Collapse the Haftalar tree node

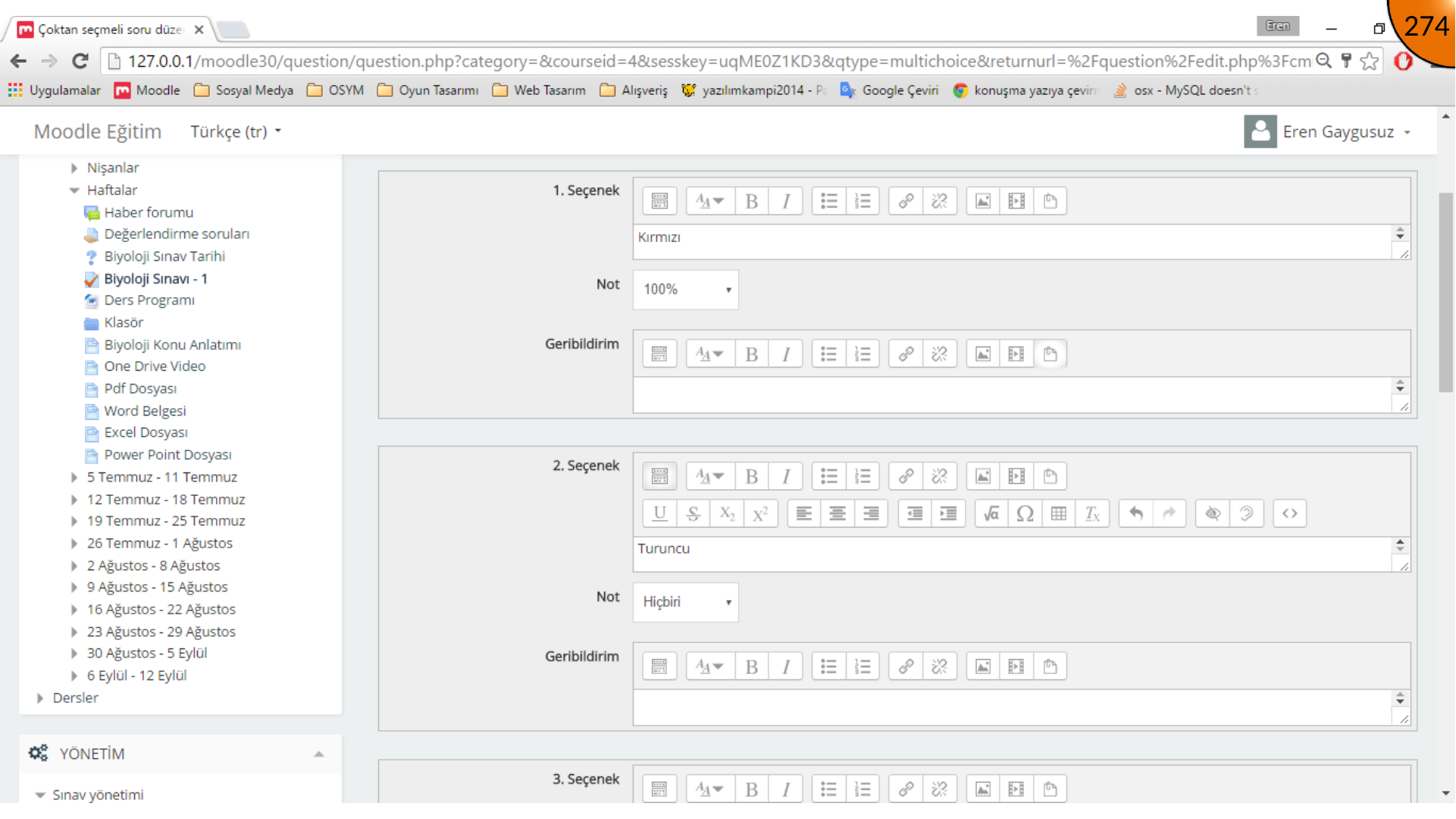point(74,190)
